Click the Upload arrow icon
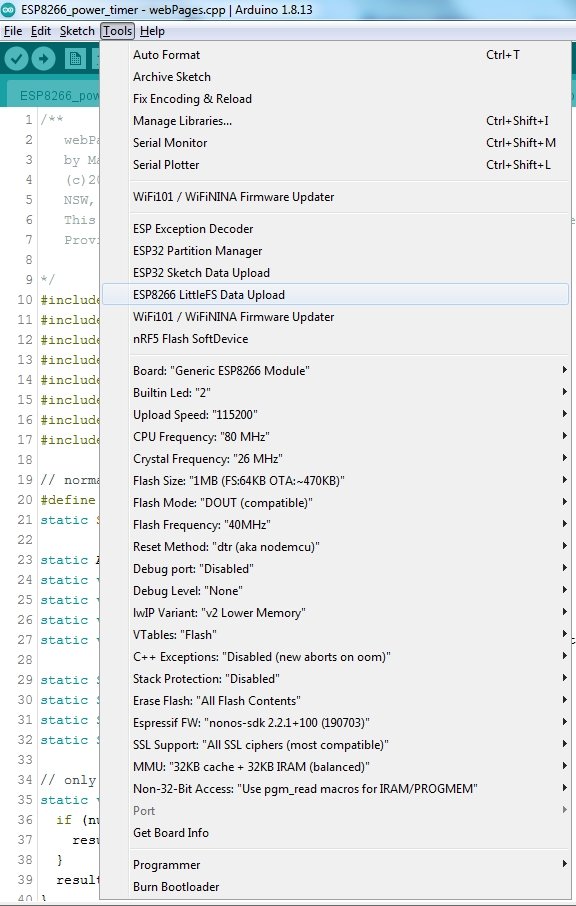576x906 pixels. coord(43,58)
